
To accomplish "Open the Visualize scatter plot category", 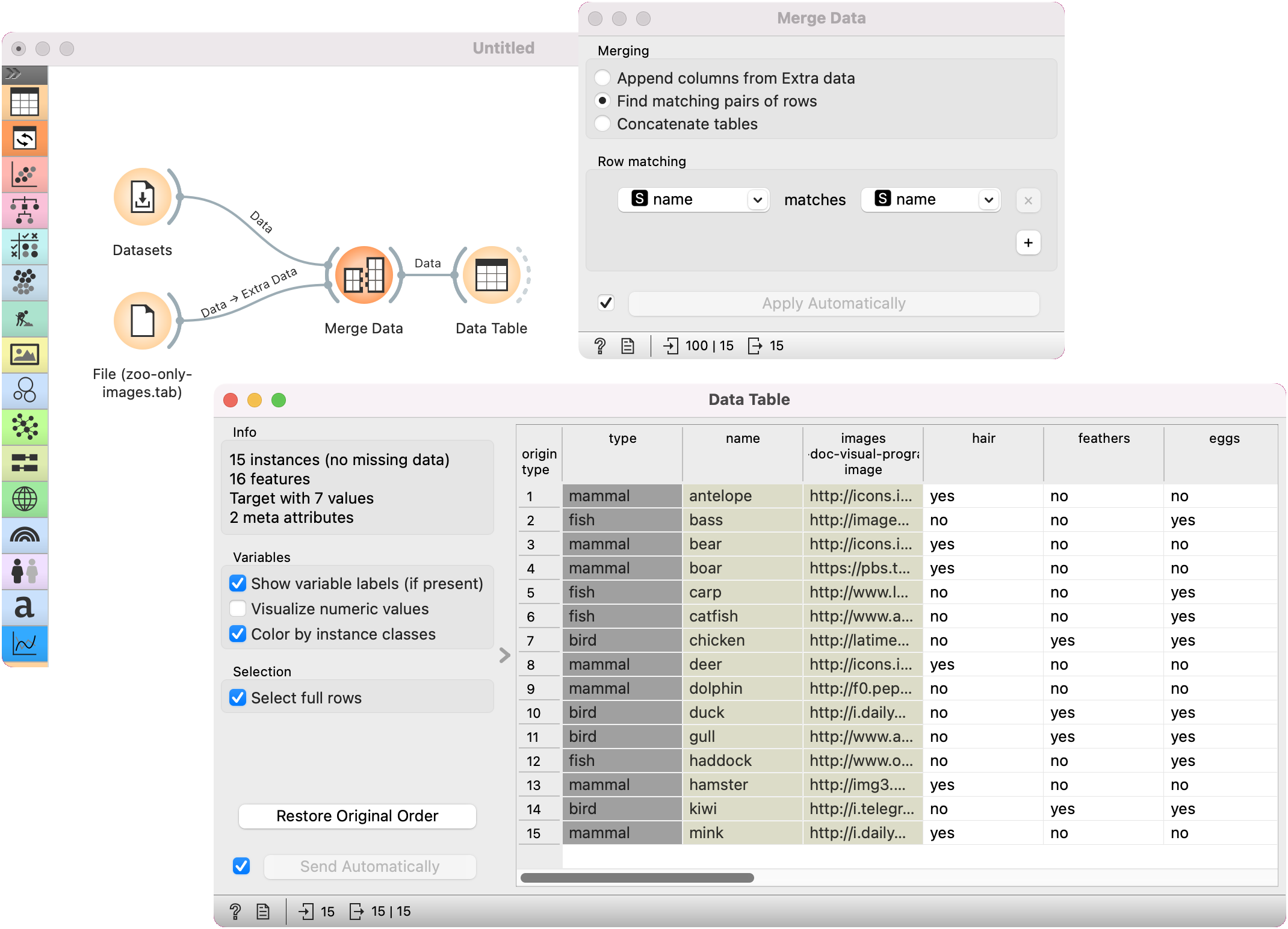I will pos(25,175).
